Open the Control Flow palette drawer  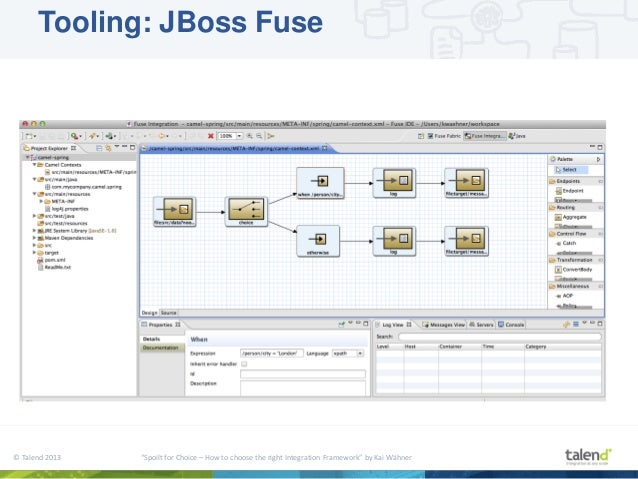575,234
